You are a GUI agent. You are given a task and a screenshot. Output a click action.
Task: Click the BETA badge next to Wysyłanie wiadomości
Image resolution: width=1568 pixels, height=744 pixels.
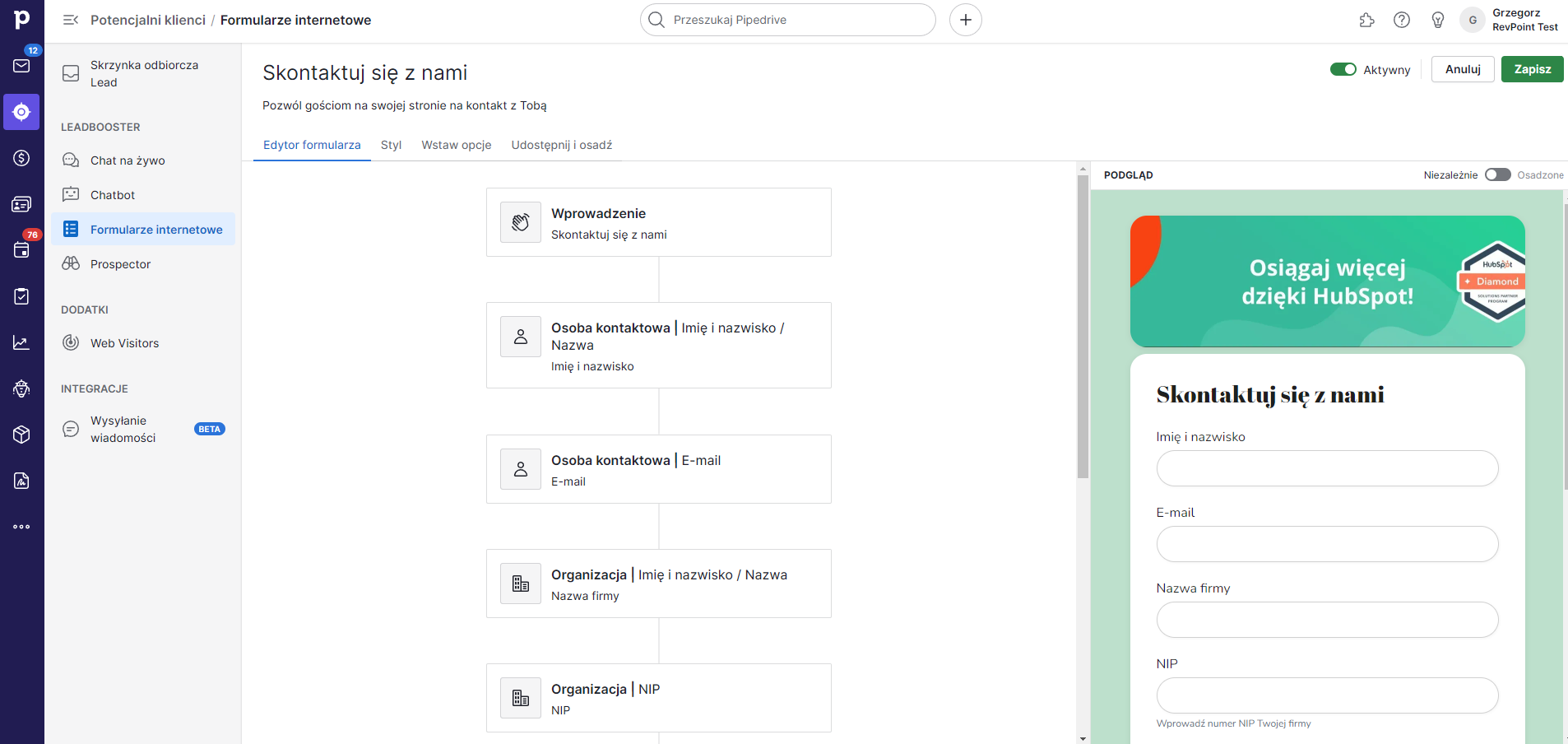tap(210, 429)
